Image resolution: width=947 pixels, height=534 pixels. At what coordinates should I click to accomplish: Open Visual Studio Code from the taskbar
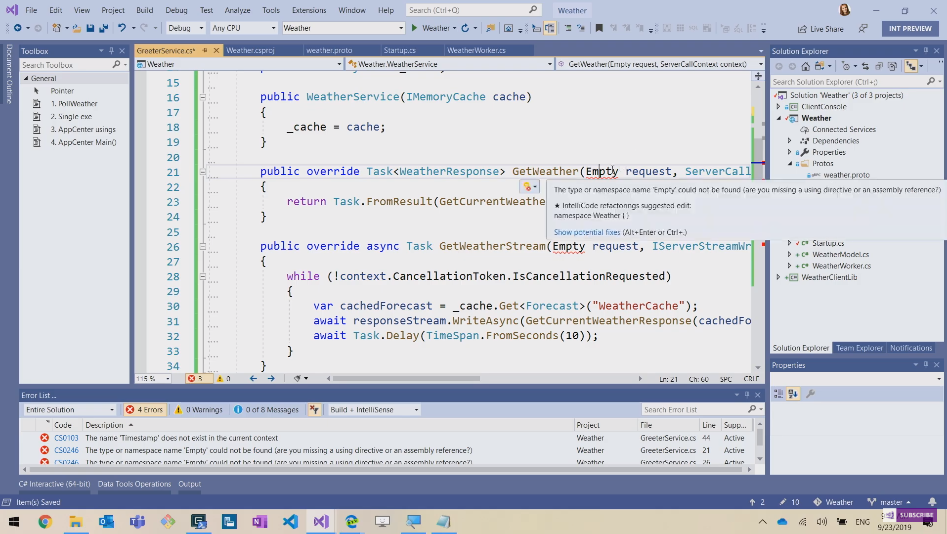(289, 521)
